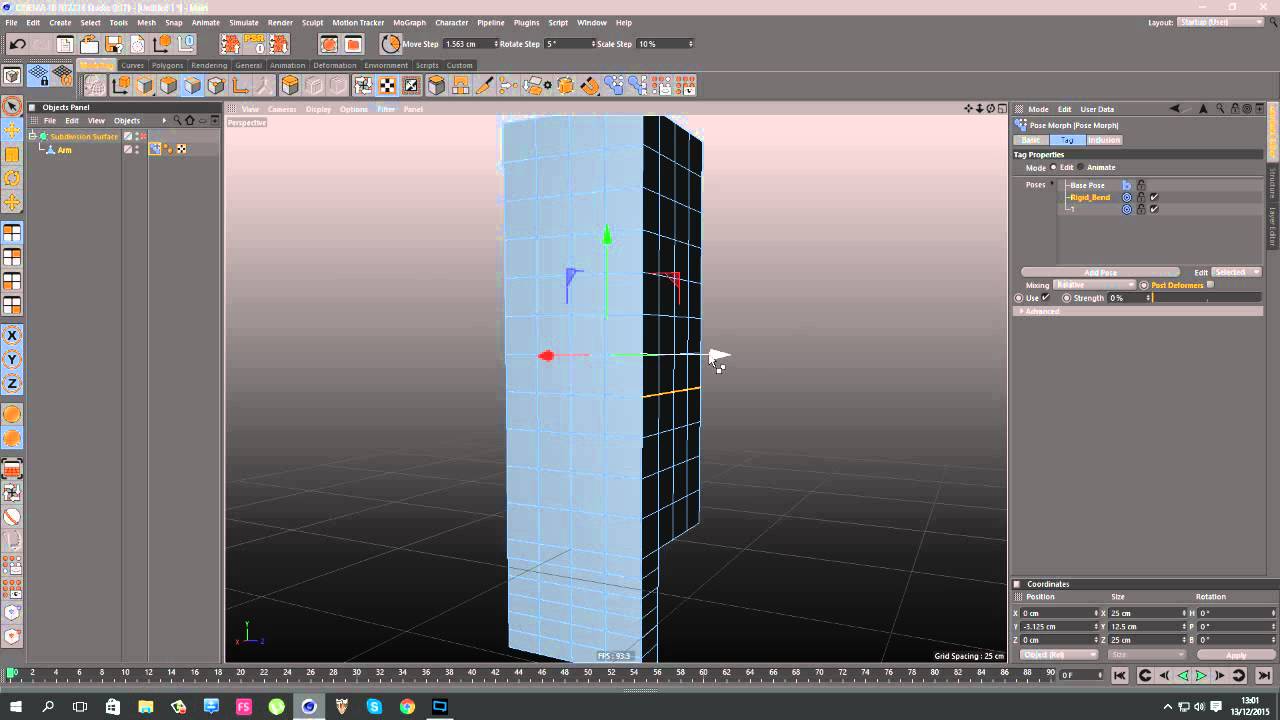Open Skype from the Windows taskbar
This screenshot has width=1280, height=720.
[x=374, y=707]
